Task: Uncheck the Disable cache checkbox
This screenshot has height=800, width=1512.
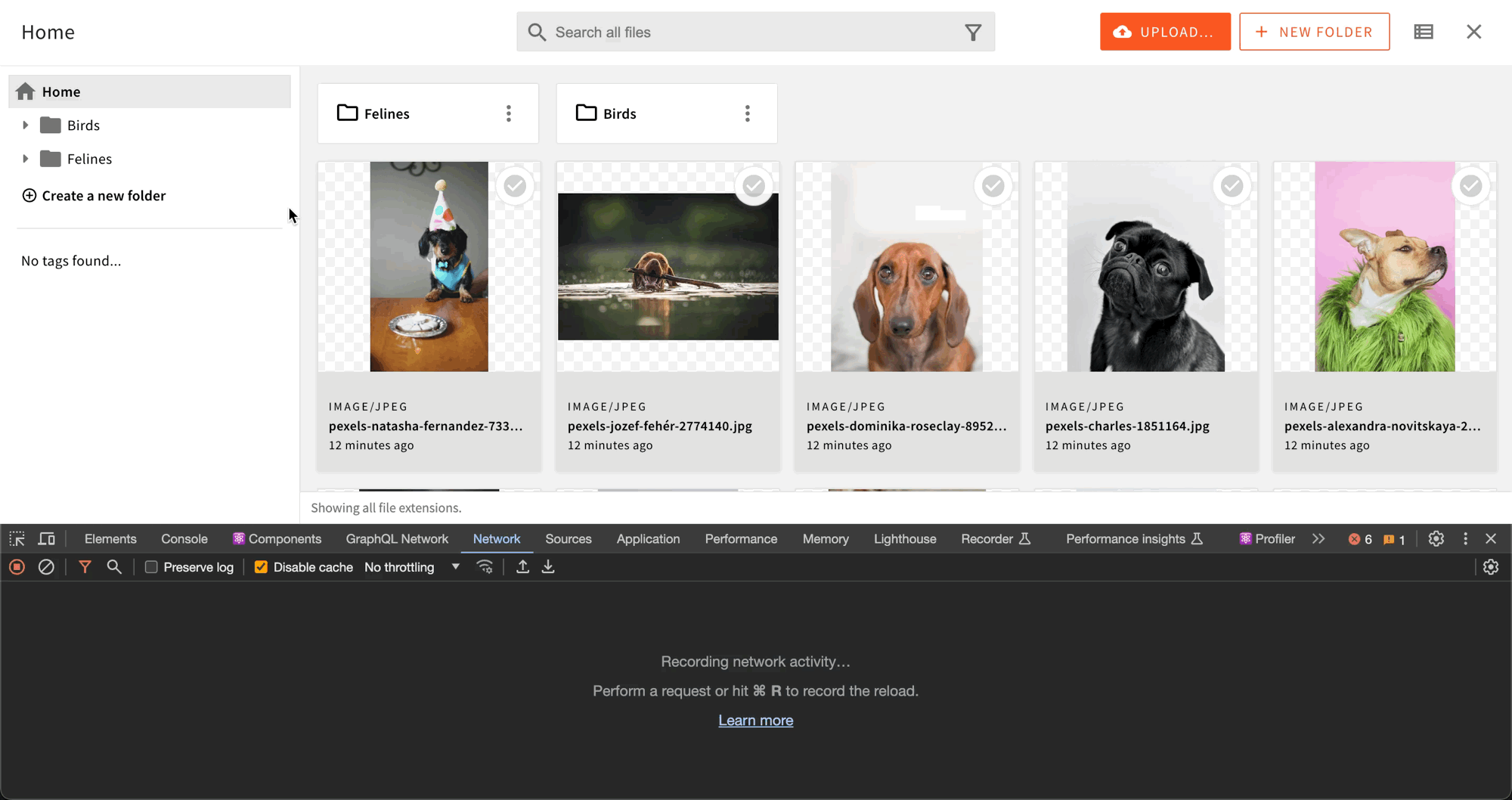Action: point(261,567)
